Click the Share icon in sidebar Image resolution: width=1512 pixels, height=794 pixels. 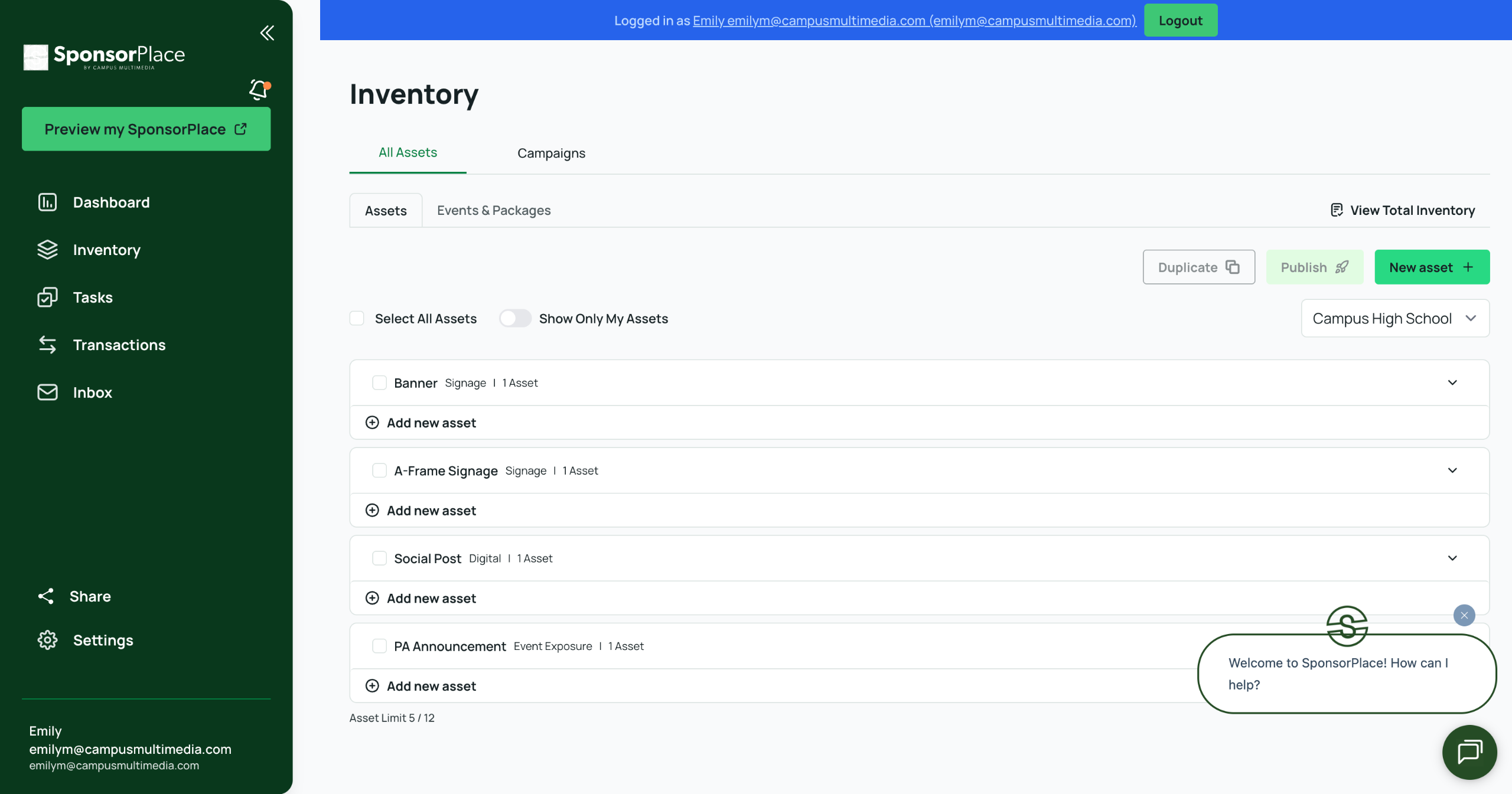[46, 596]
